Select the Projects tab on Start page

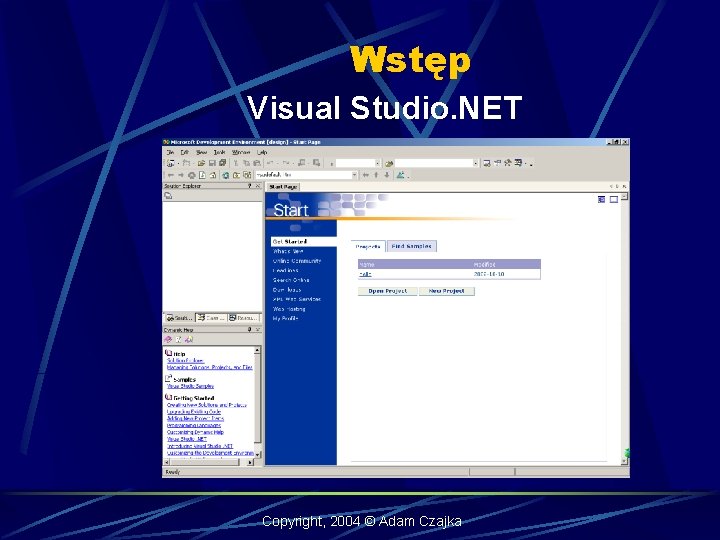point(368,247)
